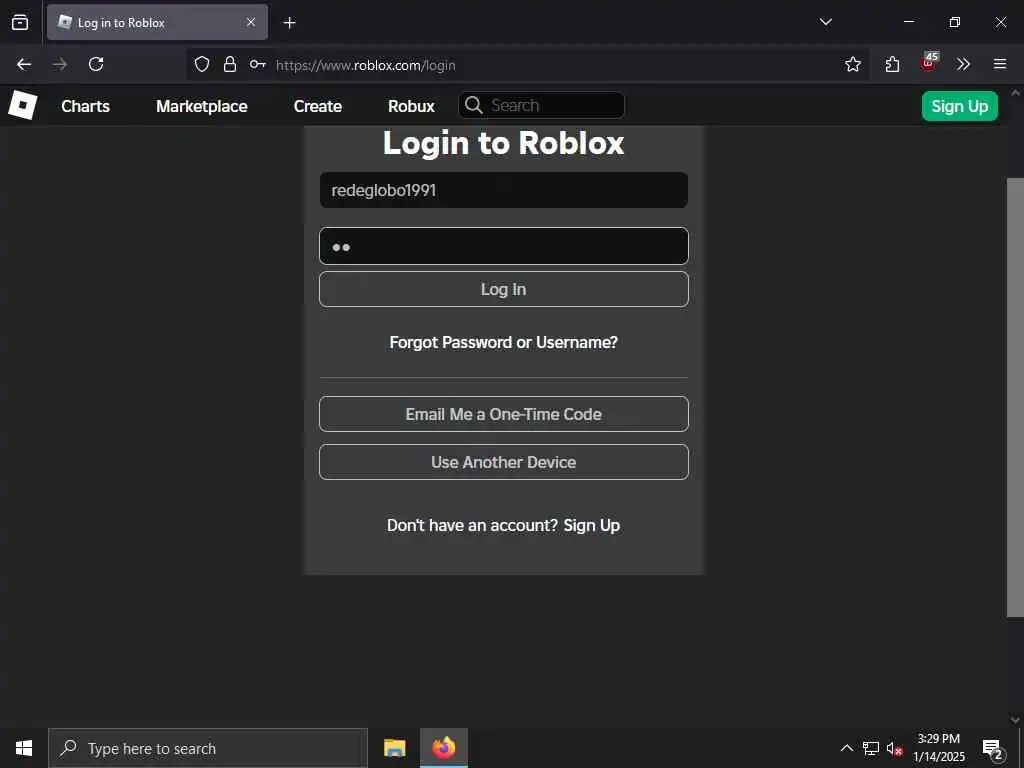
Task: Click the scrollbar down arrow
Action: click(x=1015, y=720)
